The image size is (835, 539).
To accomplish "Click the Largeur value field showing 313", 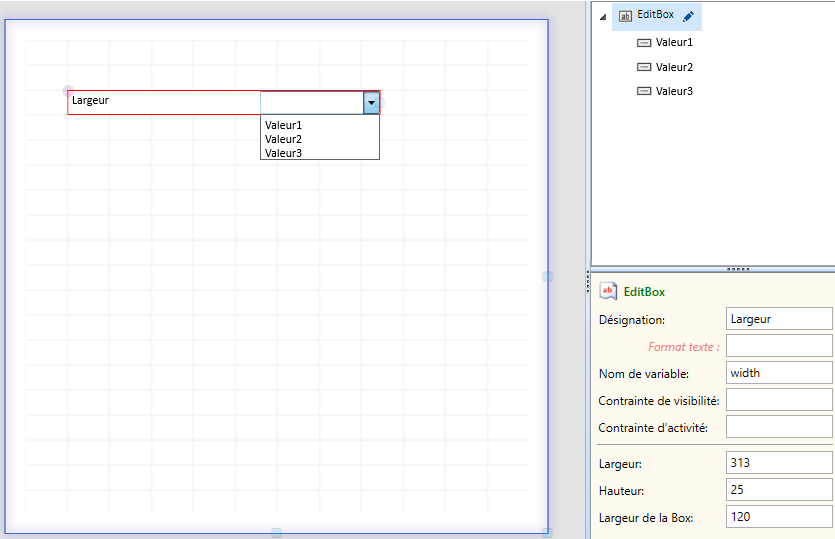I will pos(779,463).
